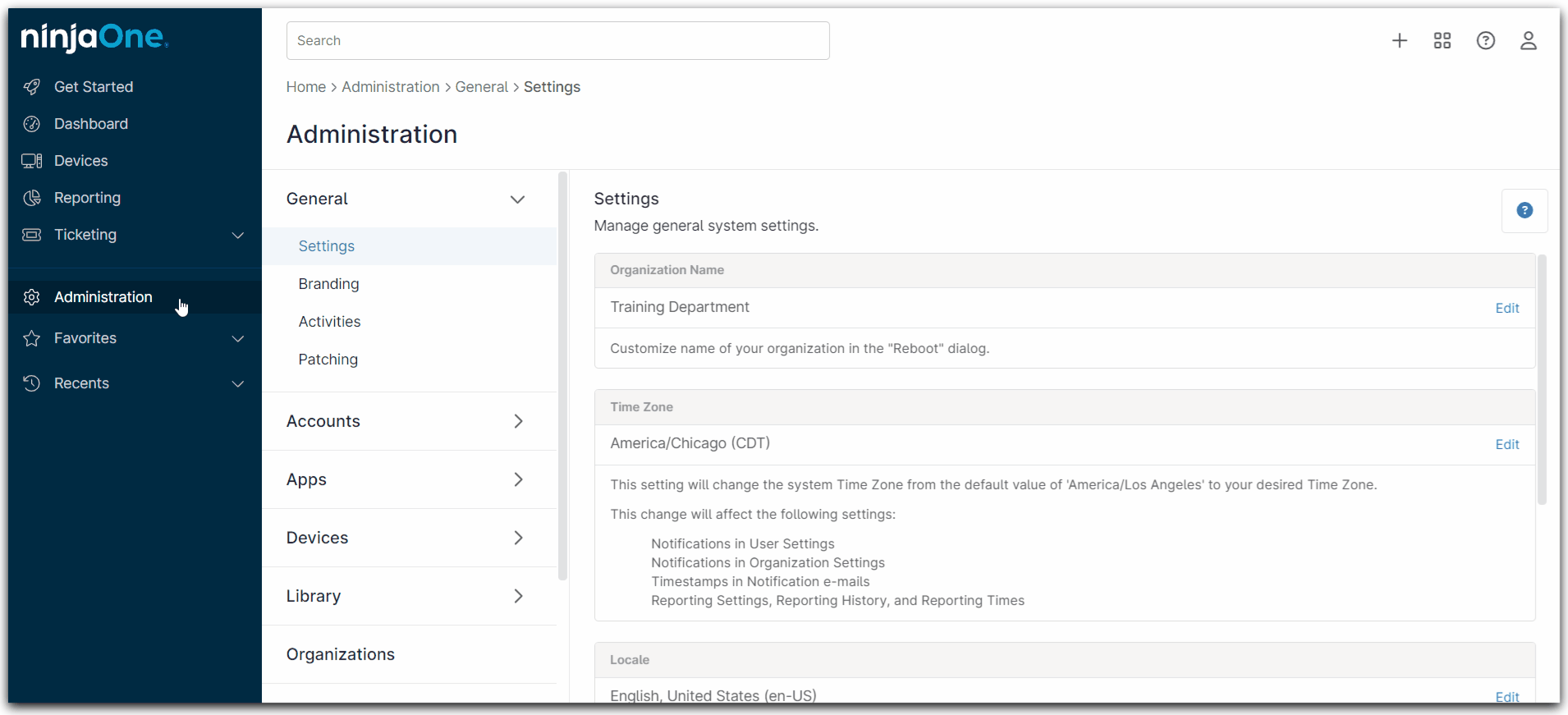Screen dimensions: 1568x715
Task: Expand the Favorites section chevron
Action: click(x=238, y=339)
